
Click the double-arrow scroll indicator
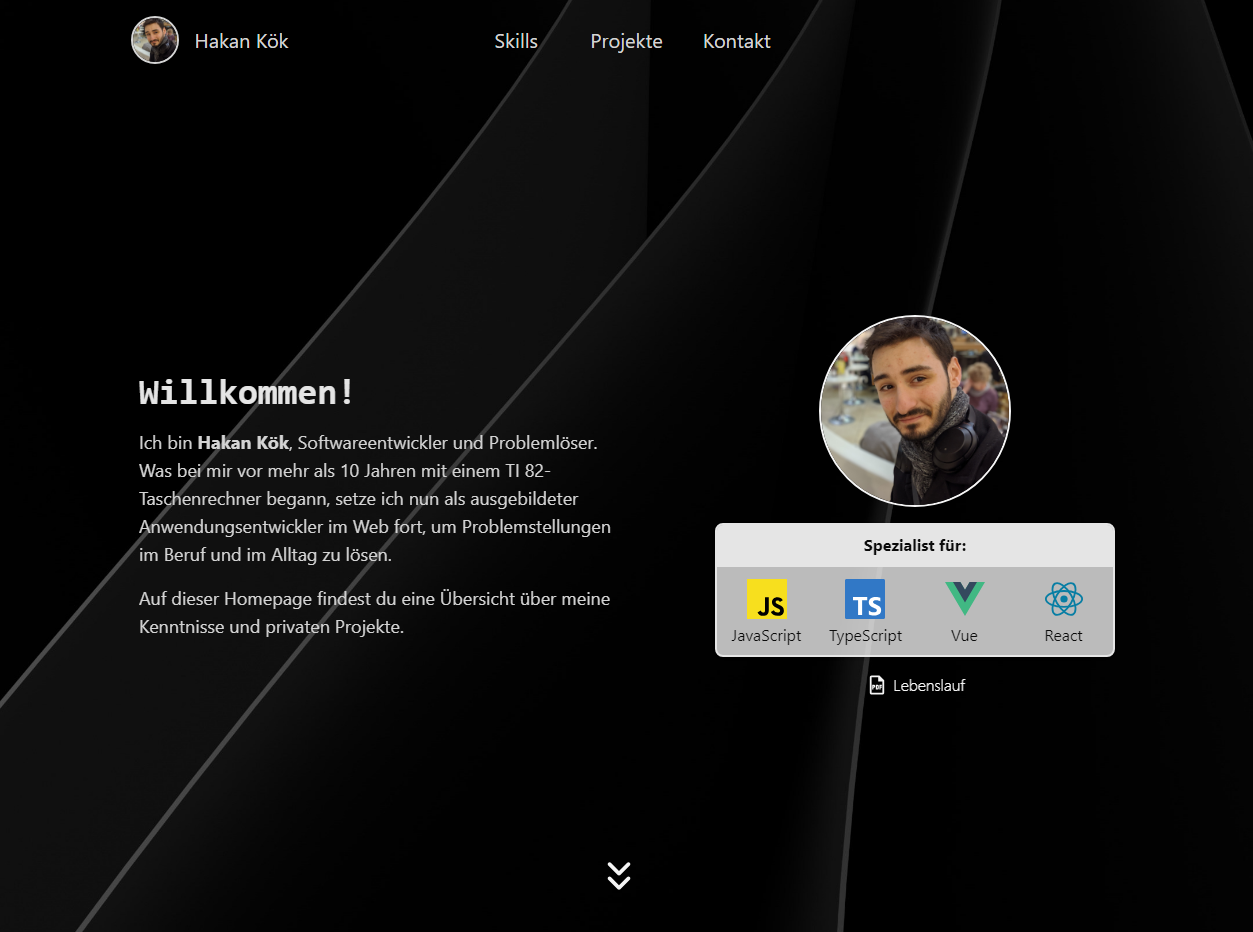(x=618, y=875)
